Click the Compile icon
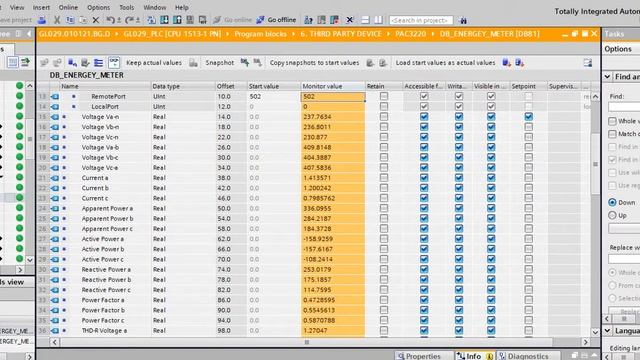The height and width of the screenshot is (360, 640). (151, 20)
